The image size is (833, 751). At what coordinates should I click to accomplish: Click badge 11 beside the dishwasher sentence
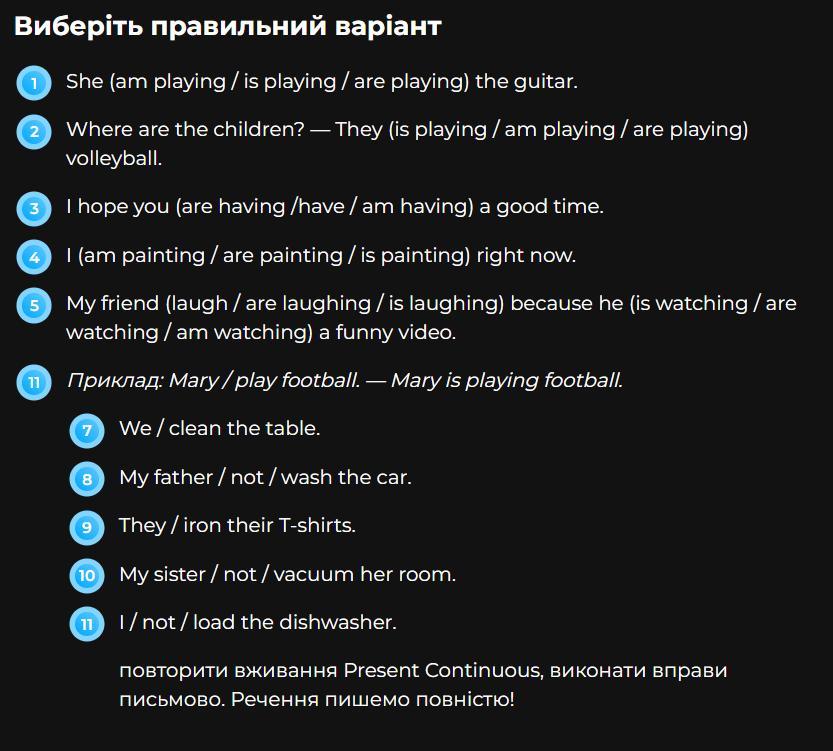[87, 624]
